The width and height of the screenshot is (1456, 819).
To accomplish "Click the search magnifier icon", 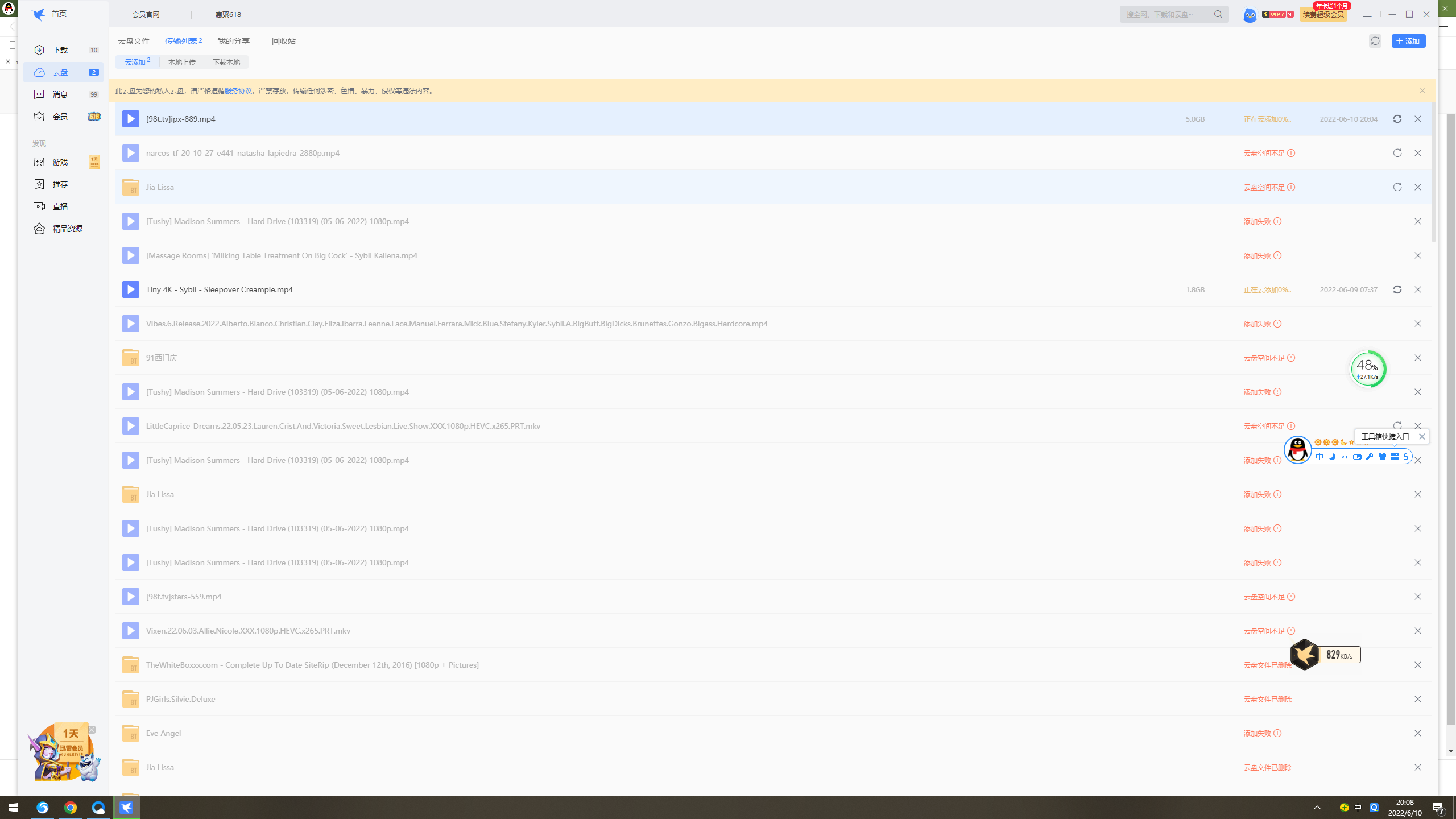I will tap(1218, 14).
